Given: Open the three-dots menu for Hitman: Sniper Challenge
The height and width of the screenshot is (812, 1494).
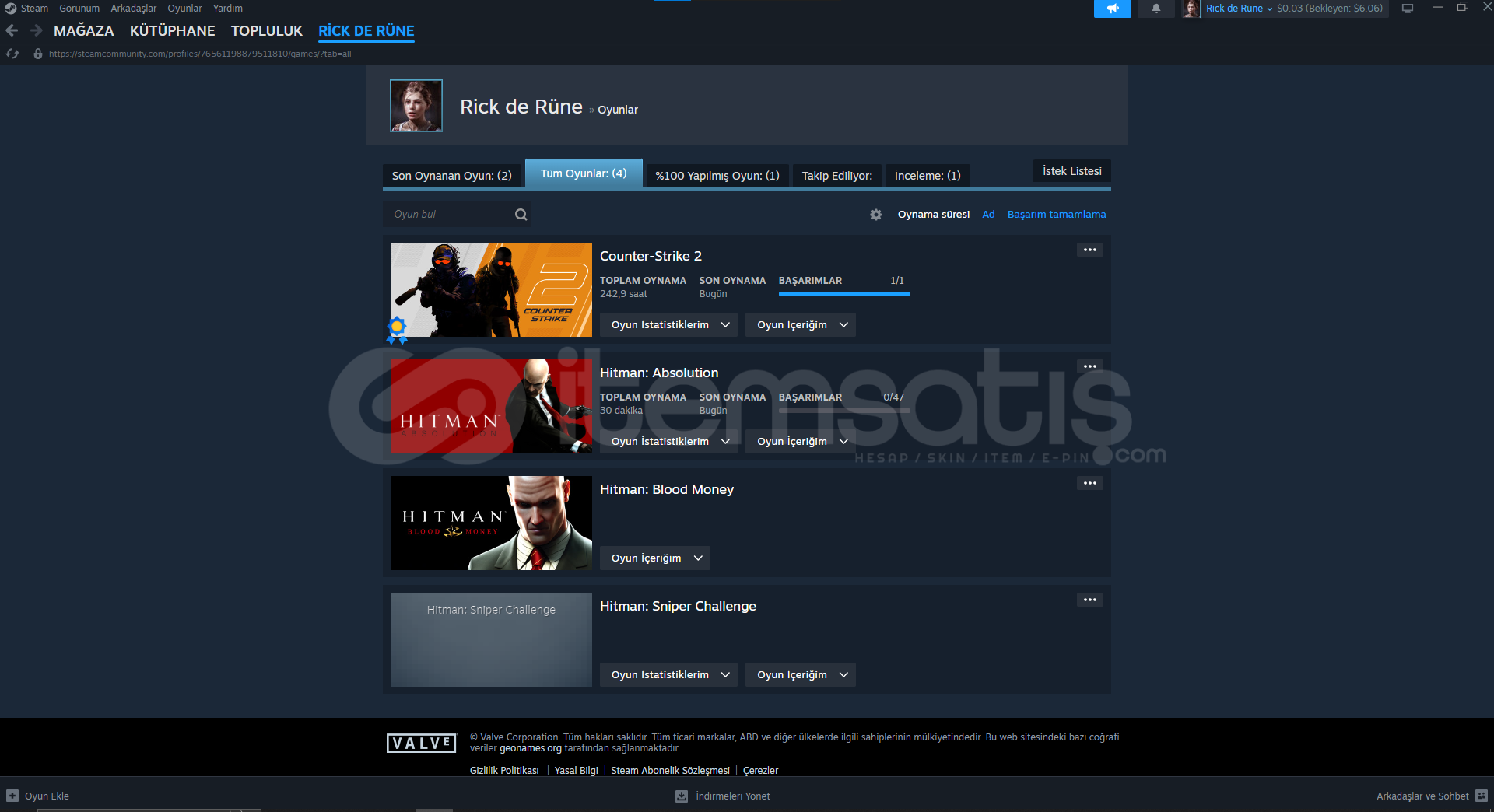Looking at the screenshot, I should [x=1090, y=600].
